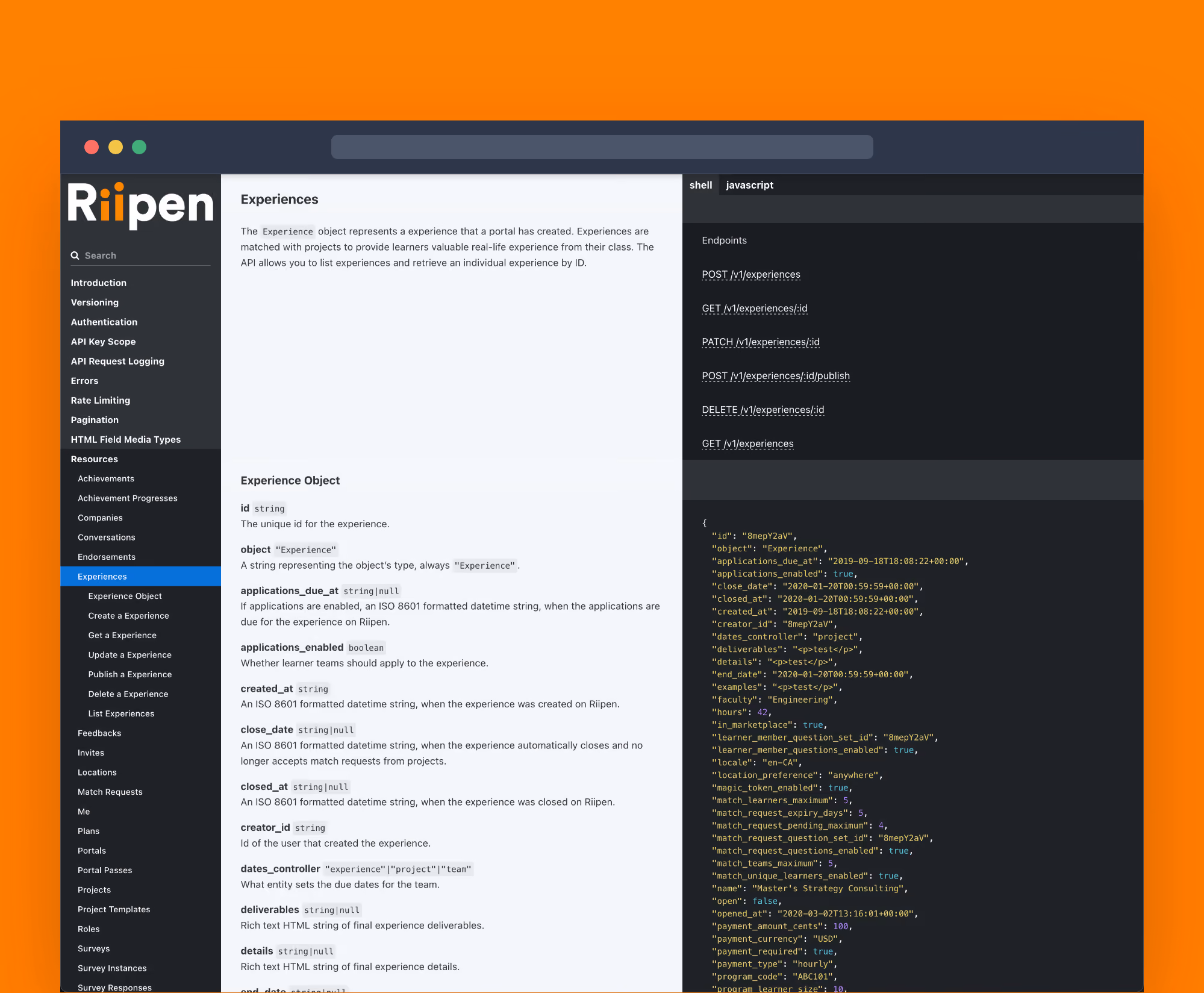Open the API Key Scope section
This screenshot has width=1204, height=993.
point(103,342)
